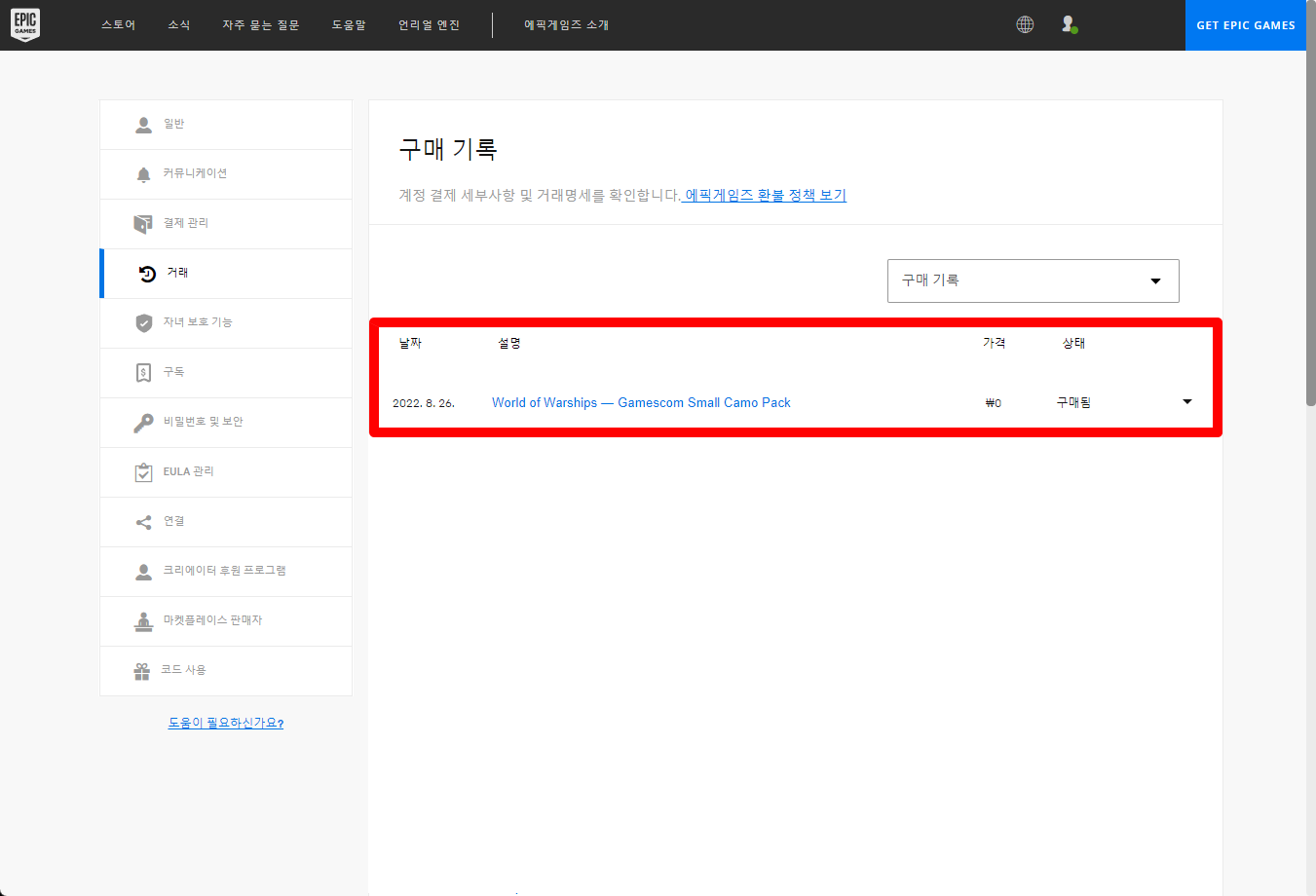This screenshot has height=896, width=1316.
Task: Open the World of Warships Gamescom Small Camo Pack link
Action: pos(641,402)
